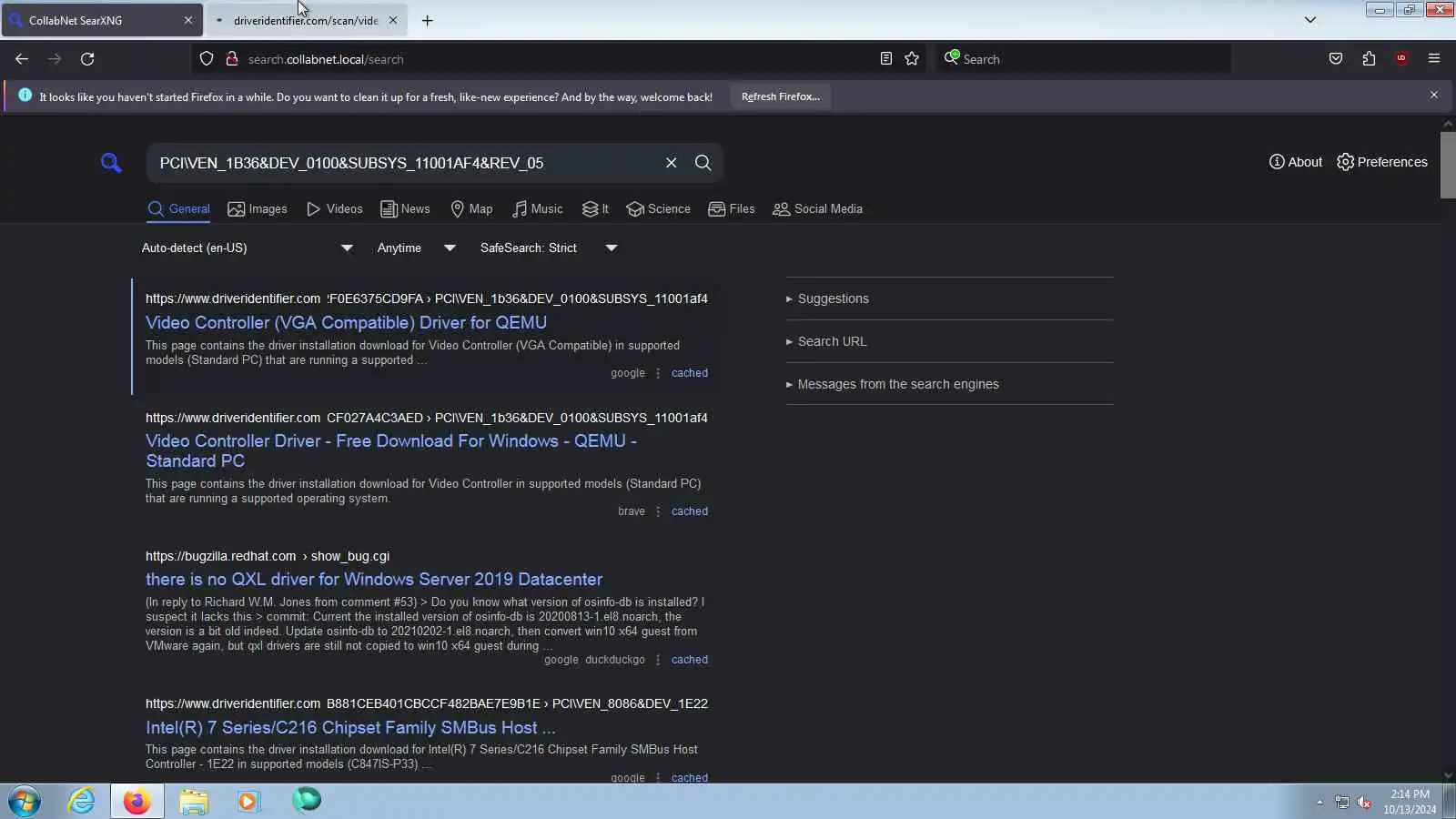Screen dimensions: 1456x819
Task: Reload the current page
Action: pos(87,59)
